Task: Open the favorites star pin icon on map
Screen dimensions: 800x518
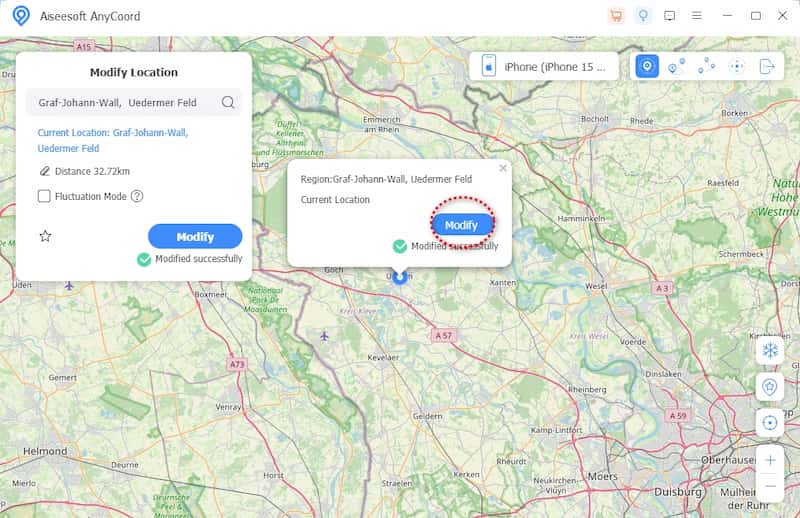Action: [x=769, y=386]
